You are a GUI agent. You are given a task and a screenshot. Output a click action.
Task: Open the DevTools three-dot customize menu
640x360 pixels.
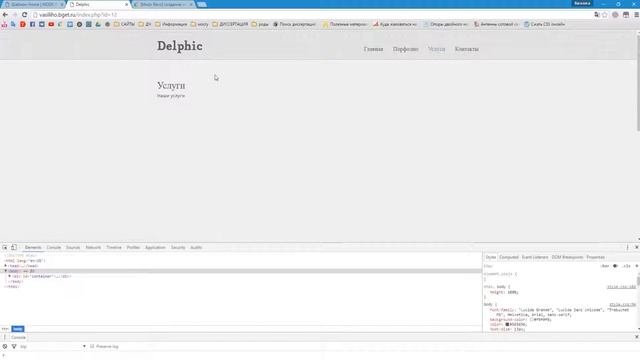tap(627, 247)
